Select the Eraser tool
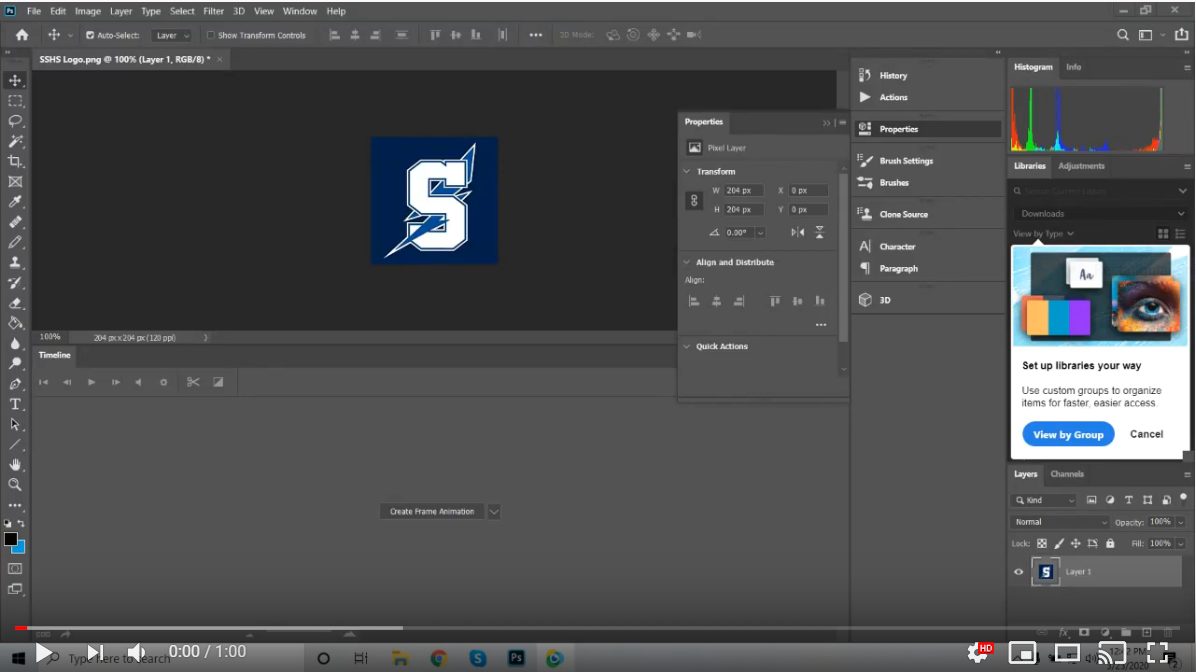The width and height of the screenshot is (1196, 672). (14, 303)
